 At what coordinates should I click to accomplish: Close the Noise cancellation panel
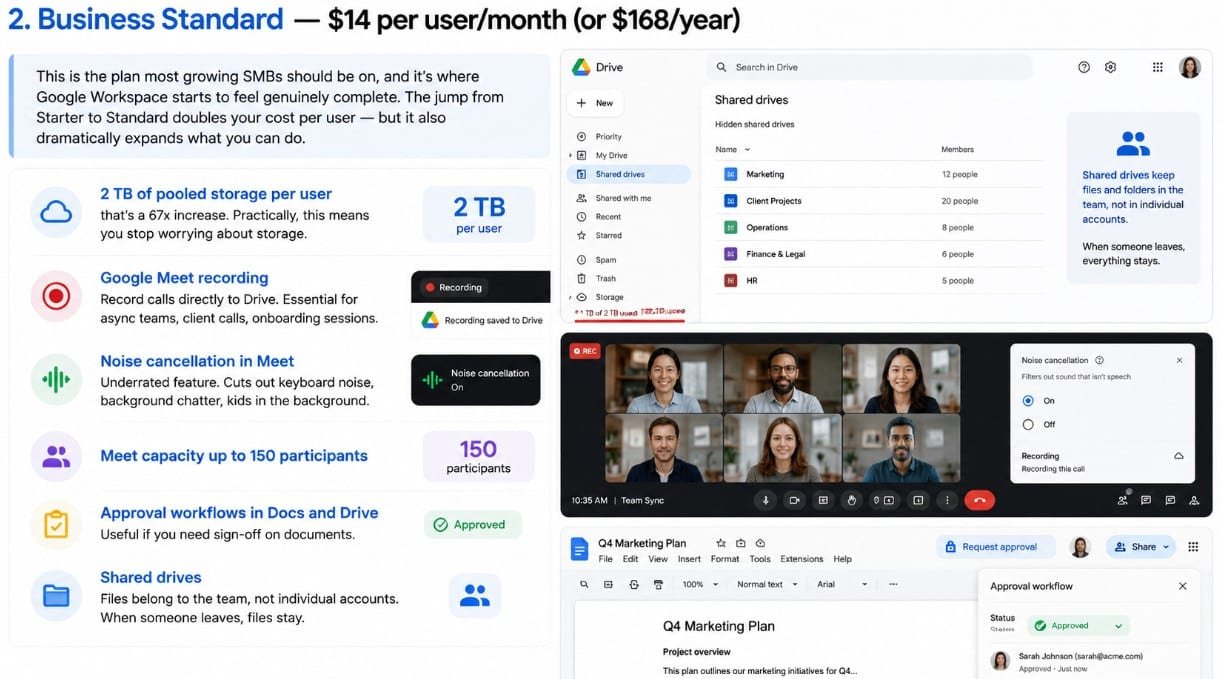(x=1179, y=360)
